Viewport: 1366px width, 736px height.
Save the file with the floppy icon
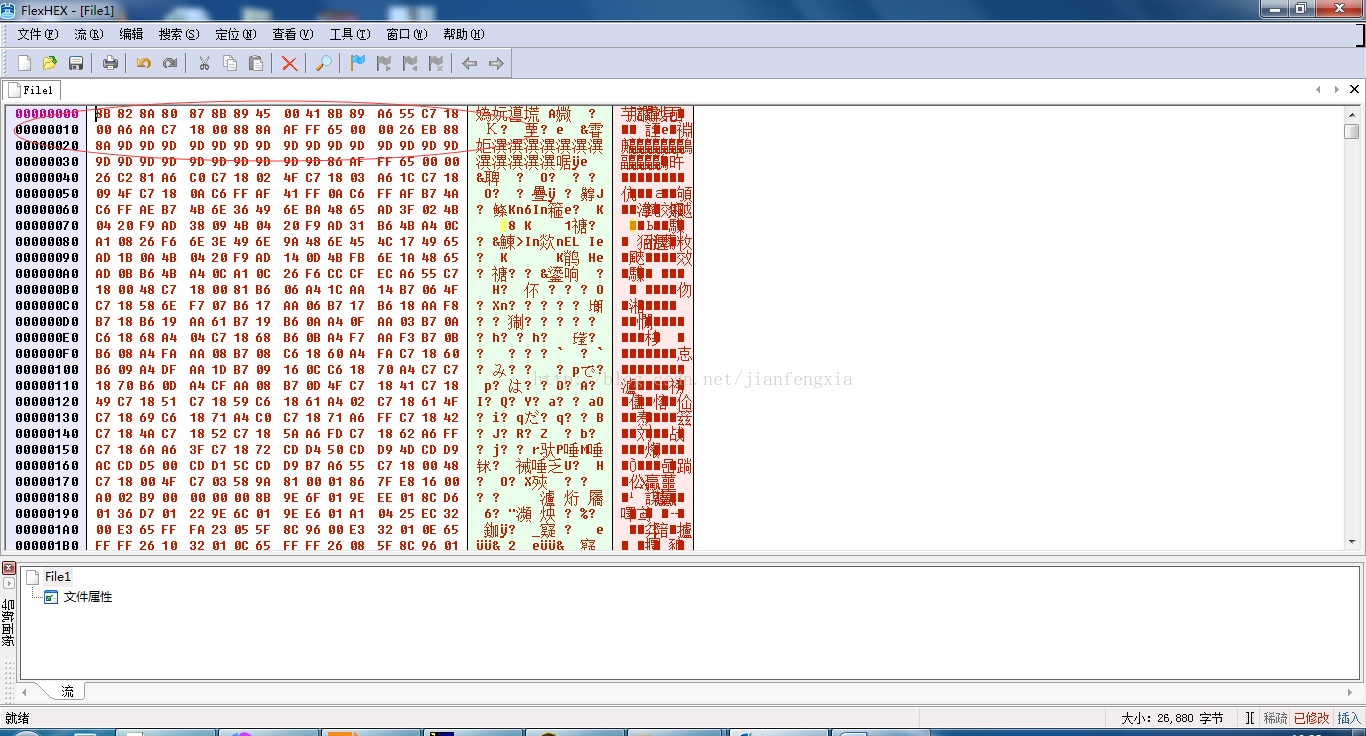coord(76,63)
